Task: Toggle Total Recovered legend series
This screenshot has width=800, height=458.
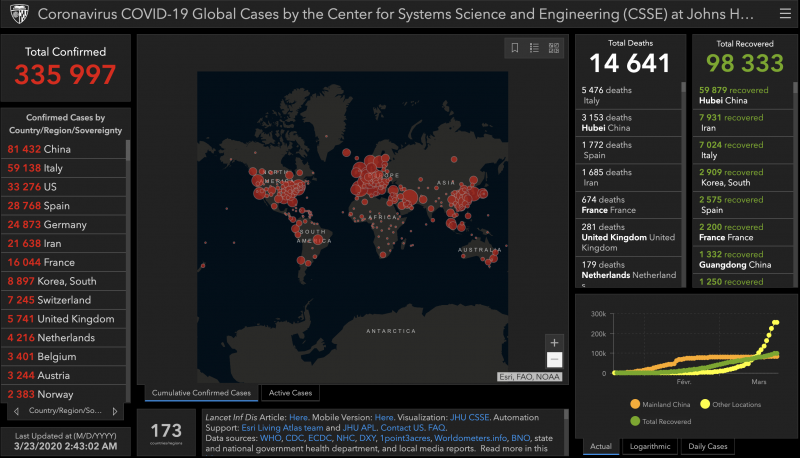Action: (x=661, y=421)
